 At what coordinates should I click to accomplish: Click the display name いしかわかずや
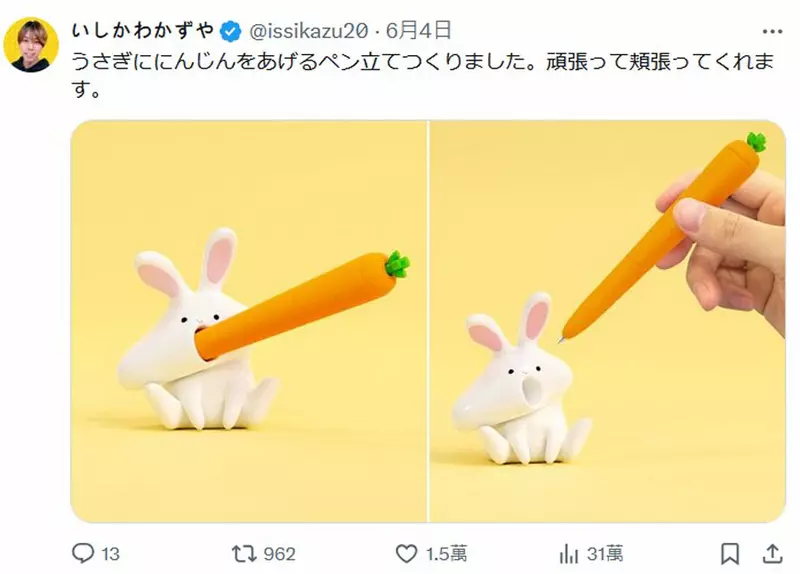(143, 31)
